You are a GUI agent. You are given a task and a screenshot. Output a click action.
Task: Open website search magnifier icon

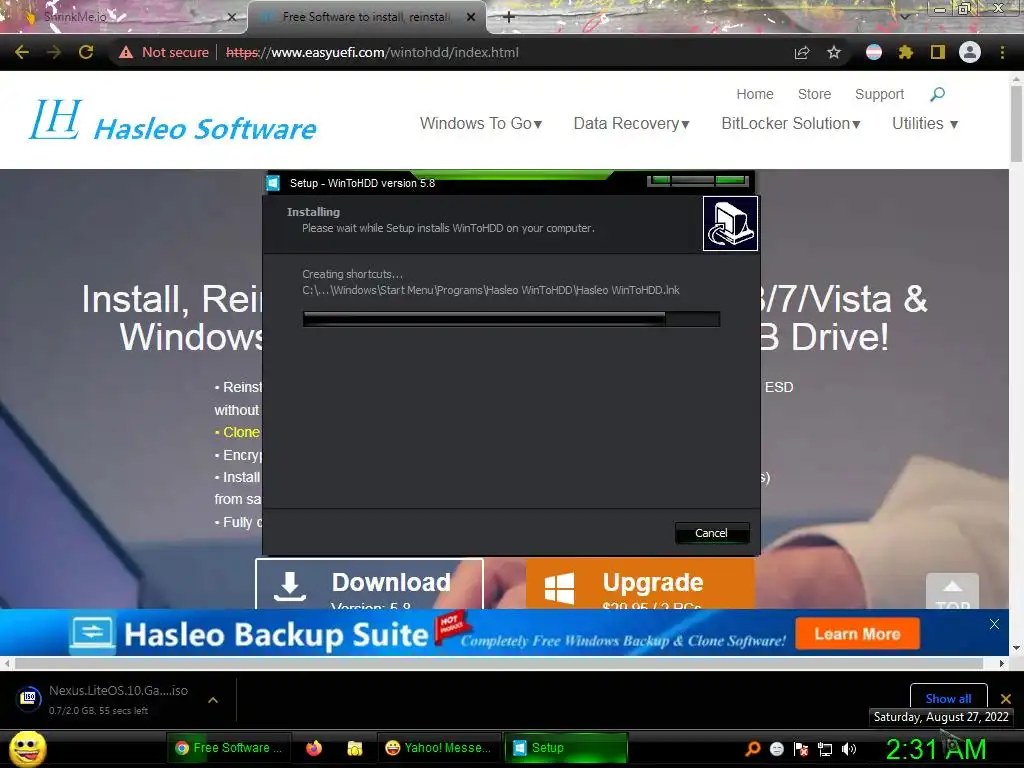coord(937,94)
